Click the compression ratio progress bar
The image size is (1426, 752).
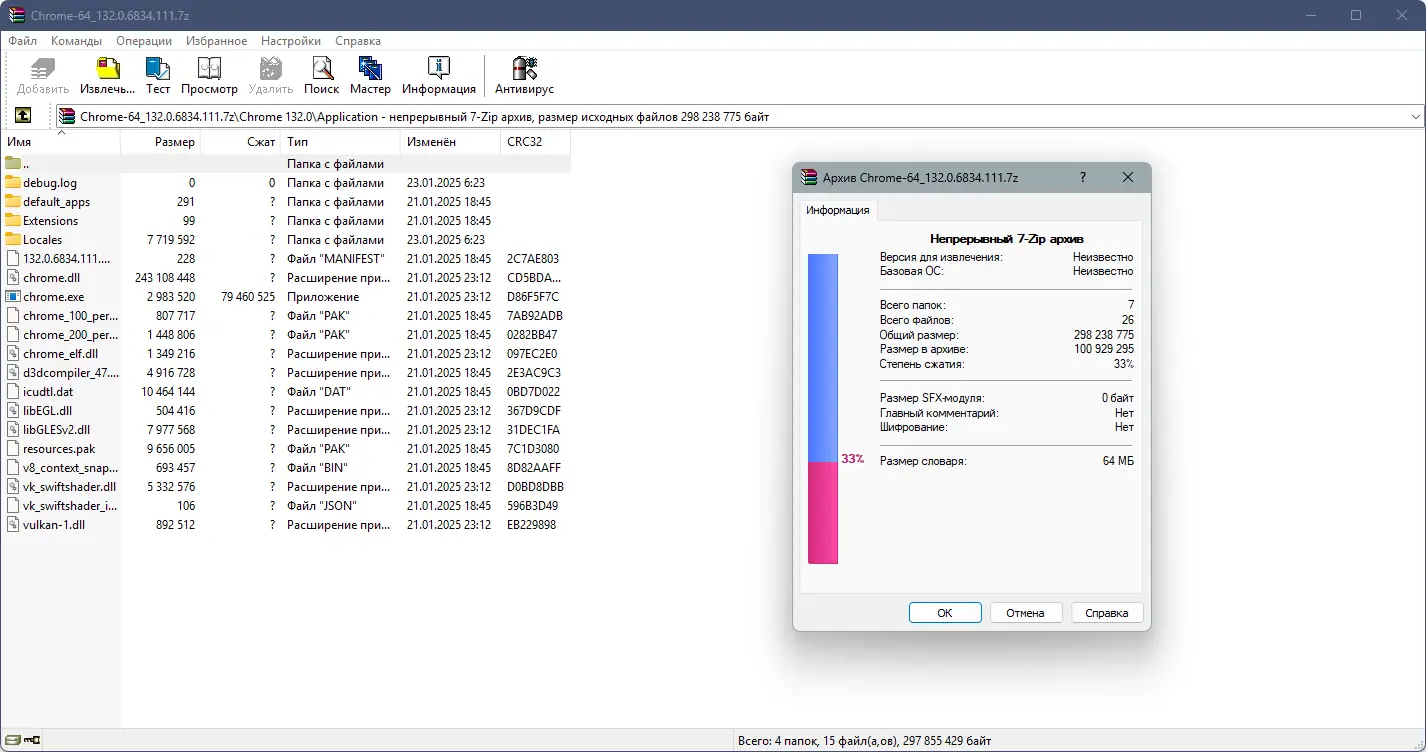[823, 400]
